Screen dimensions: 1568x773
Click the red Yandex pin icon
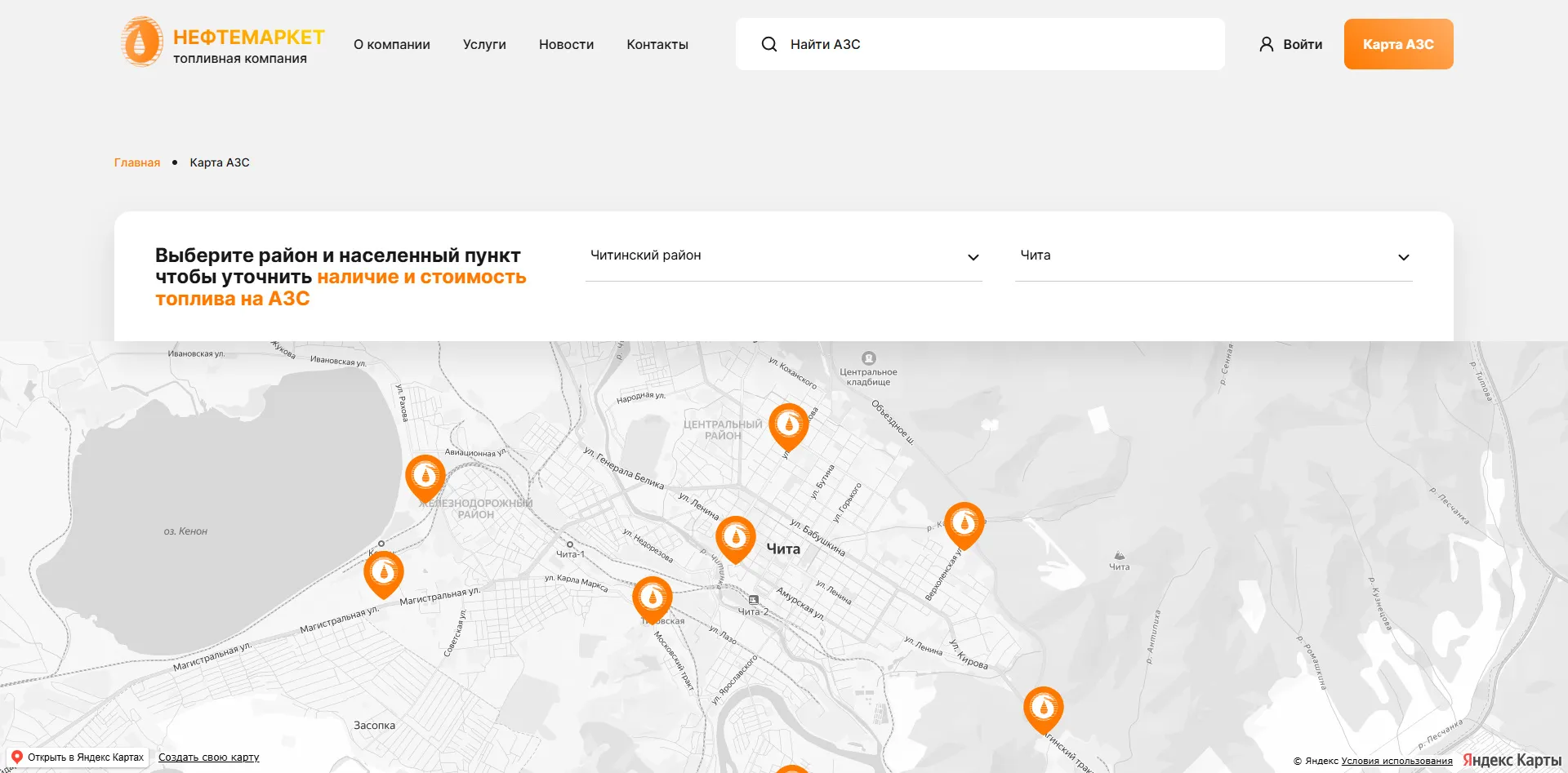coord(16,757)
